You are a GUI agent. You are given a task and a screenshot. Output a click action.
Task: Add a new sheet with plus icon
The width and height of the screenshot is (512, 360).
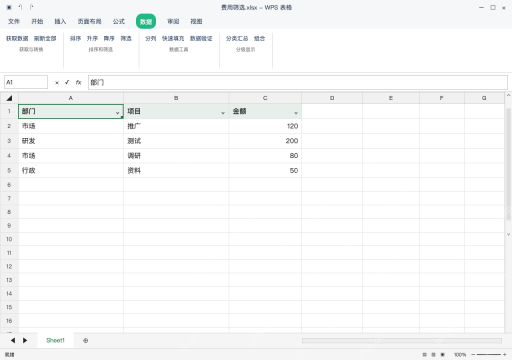[x=86, y=340]
